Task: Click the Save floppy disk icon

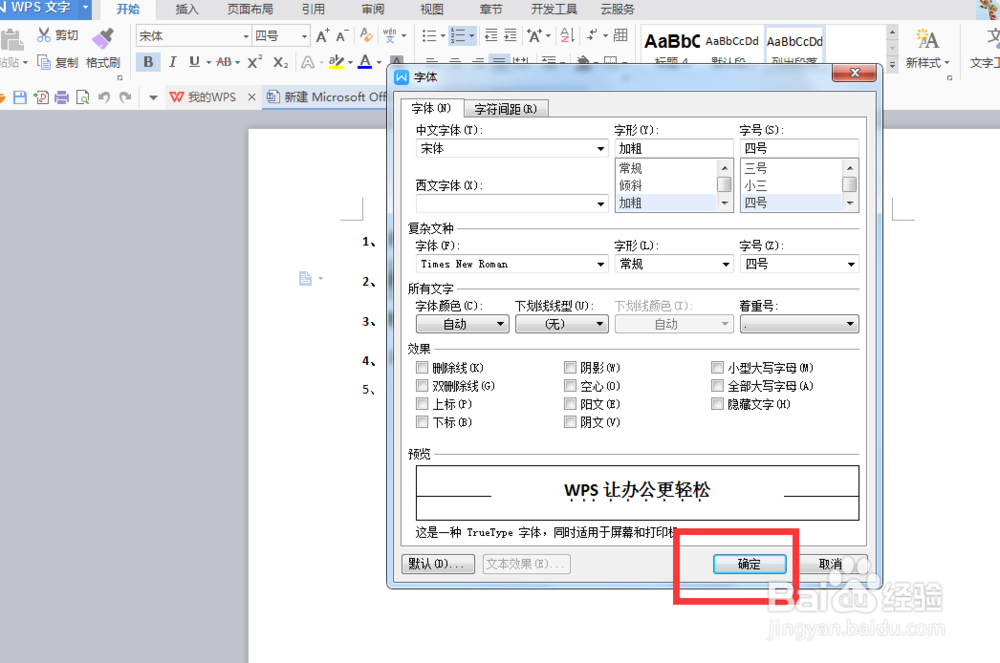Action: tap(20, 97)
